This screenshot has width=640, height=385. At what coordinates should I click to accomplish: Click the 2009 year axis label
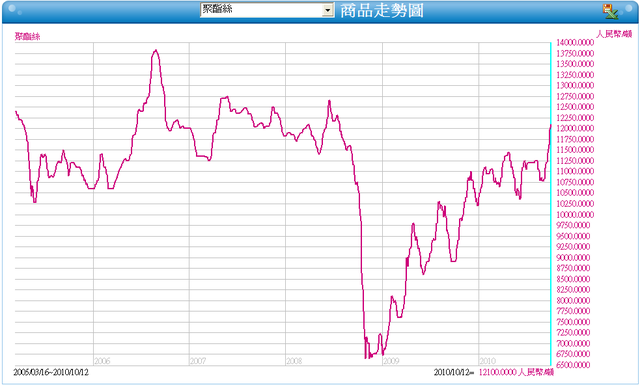click(x=391, y=361)
